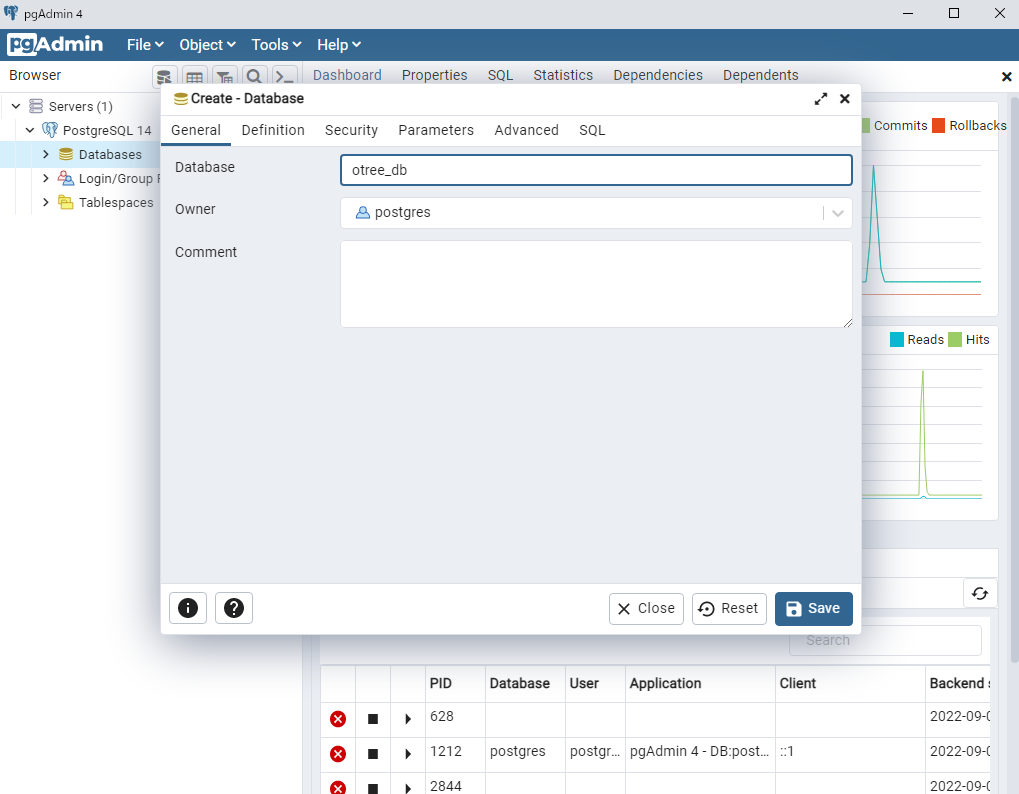The width and height of the screenshot is (1019, 794).
Task: Cancel active query for PID 628
Action: (x=373, y=719)
